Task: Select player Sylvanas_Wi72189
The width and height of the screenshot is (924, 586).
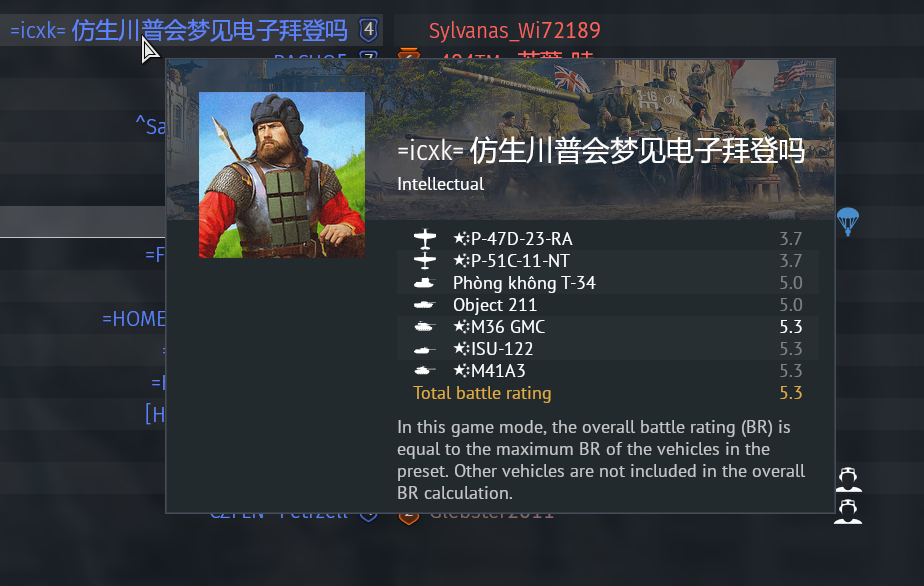Action: click(x=514, y=30)
